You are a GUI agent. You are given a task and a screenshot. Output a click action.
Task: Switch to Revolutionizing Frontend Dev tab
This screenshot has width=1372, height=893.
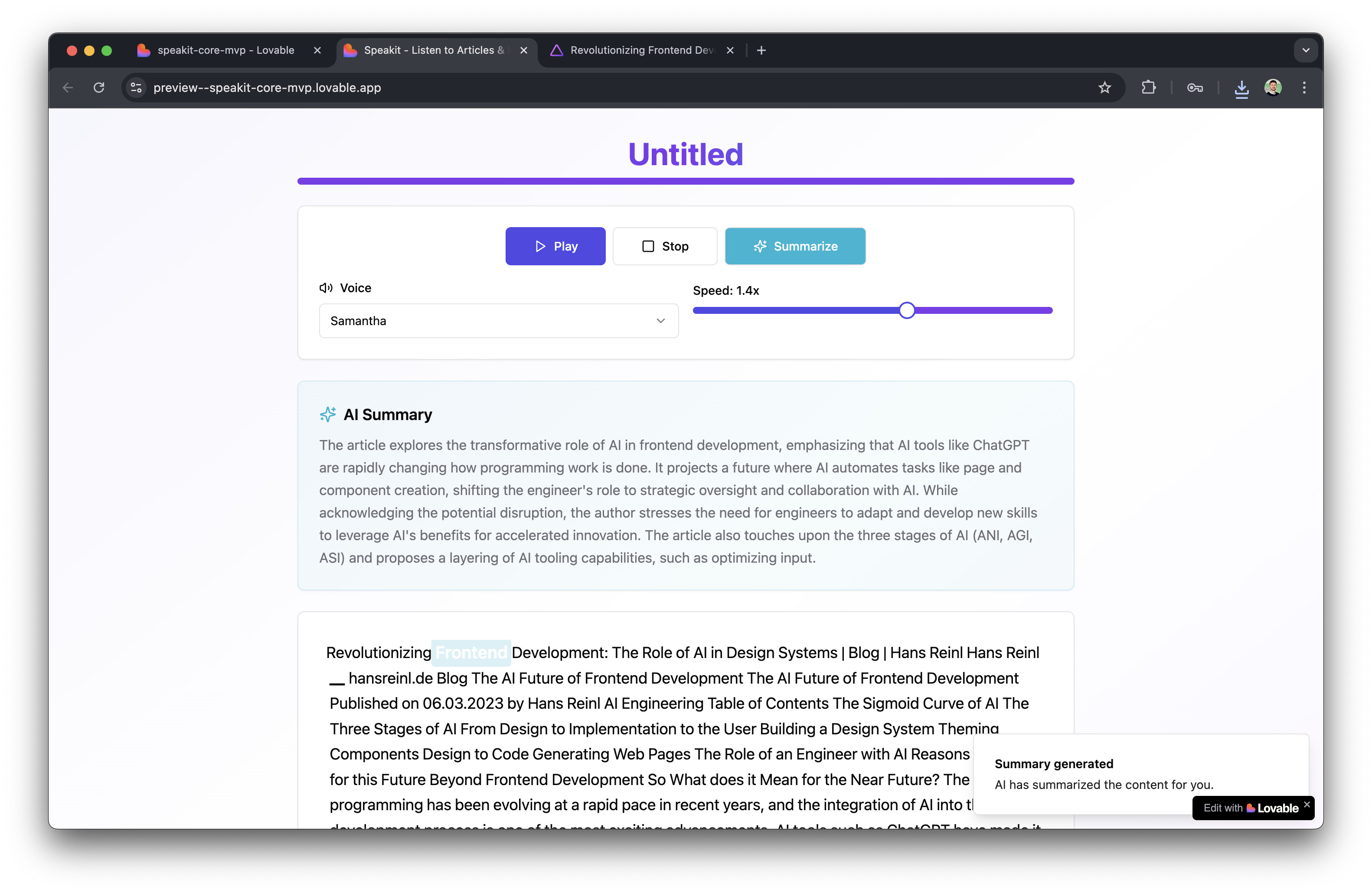641,51
